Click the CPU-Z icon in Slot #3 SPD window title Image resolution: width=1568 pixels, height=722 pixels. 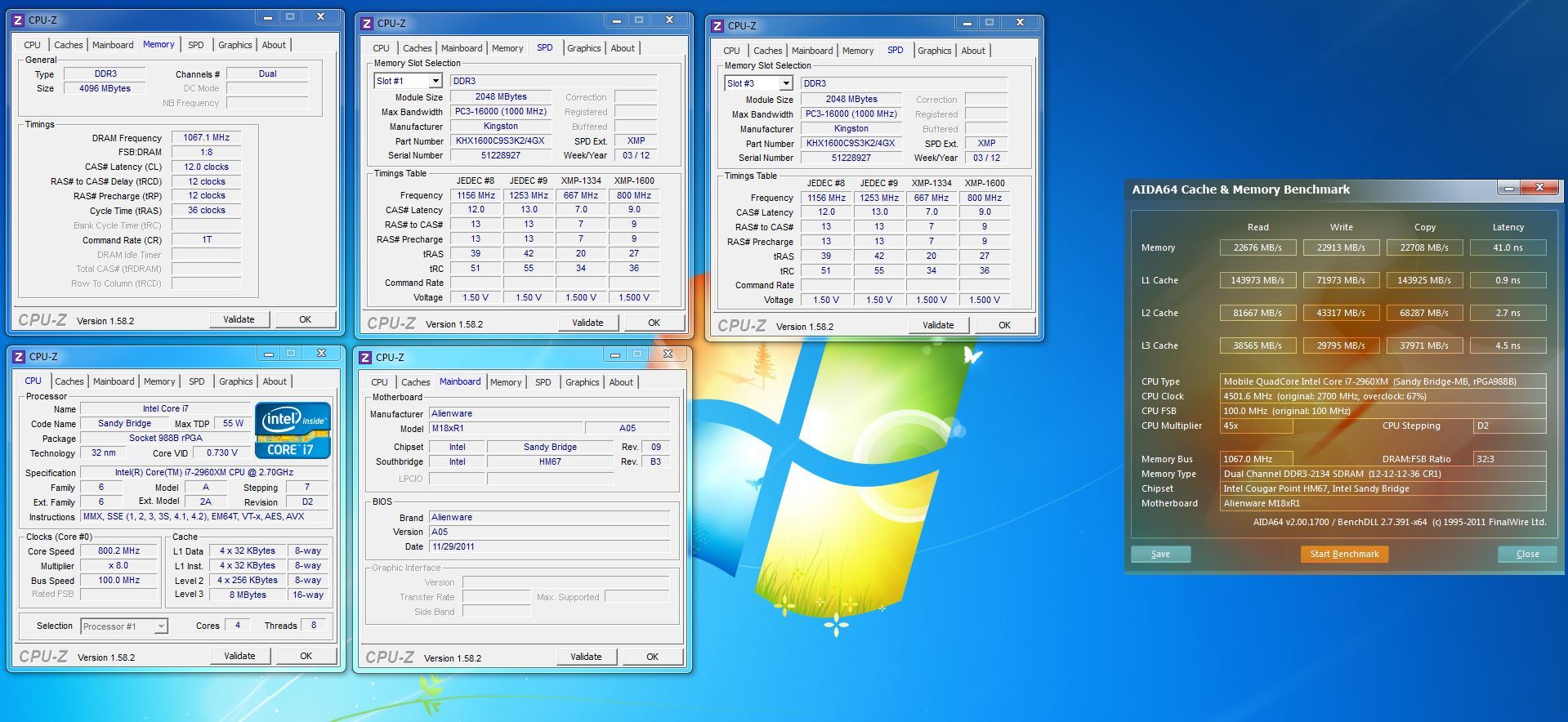click(717, 26)
